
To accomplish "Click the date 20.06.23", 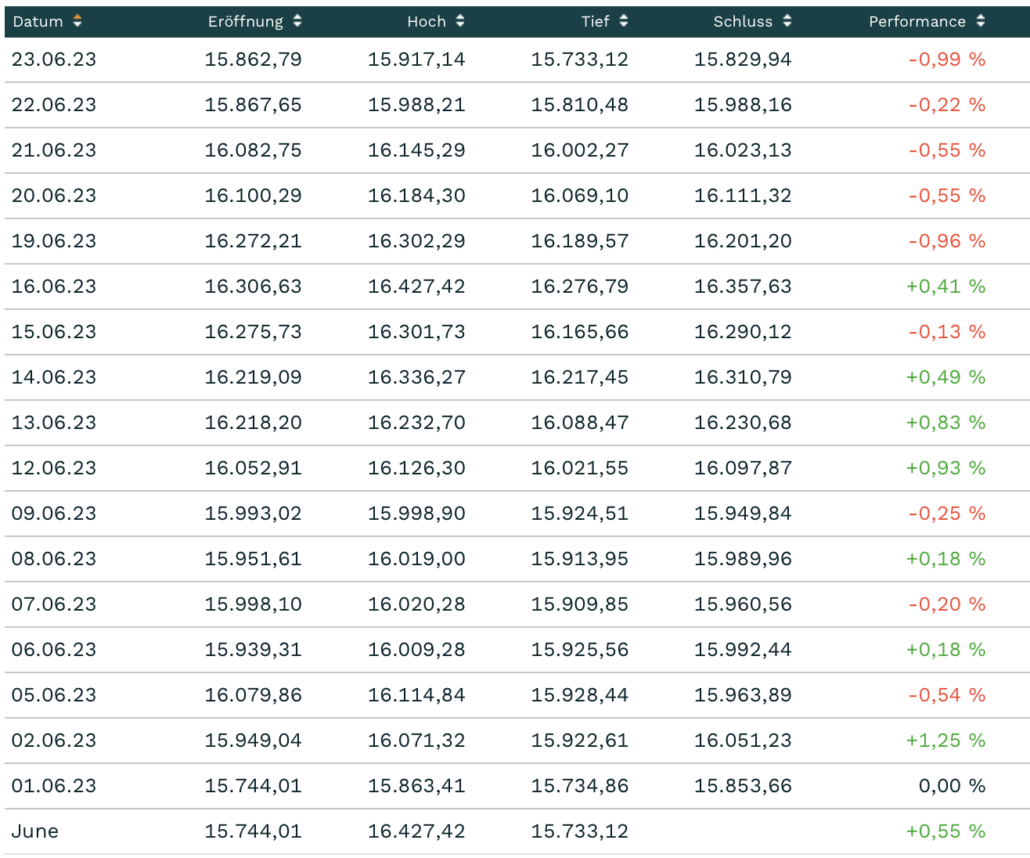I will pos(54,195).
